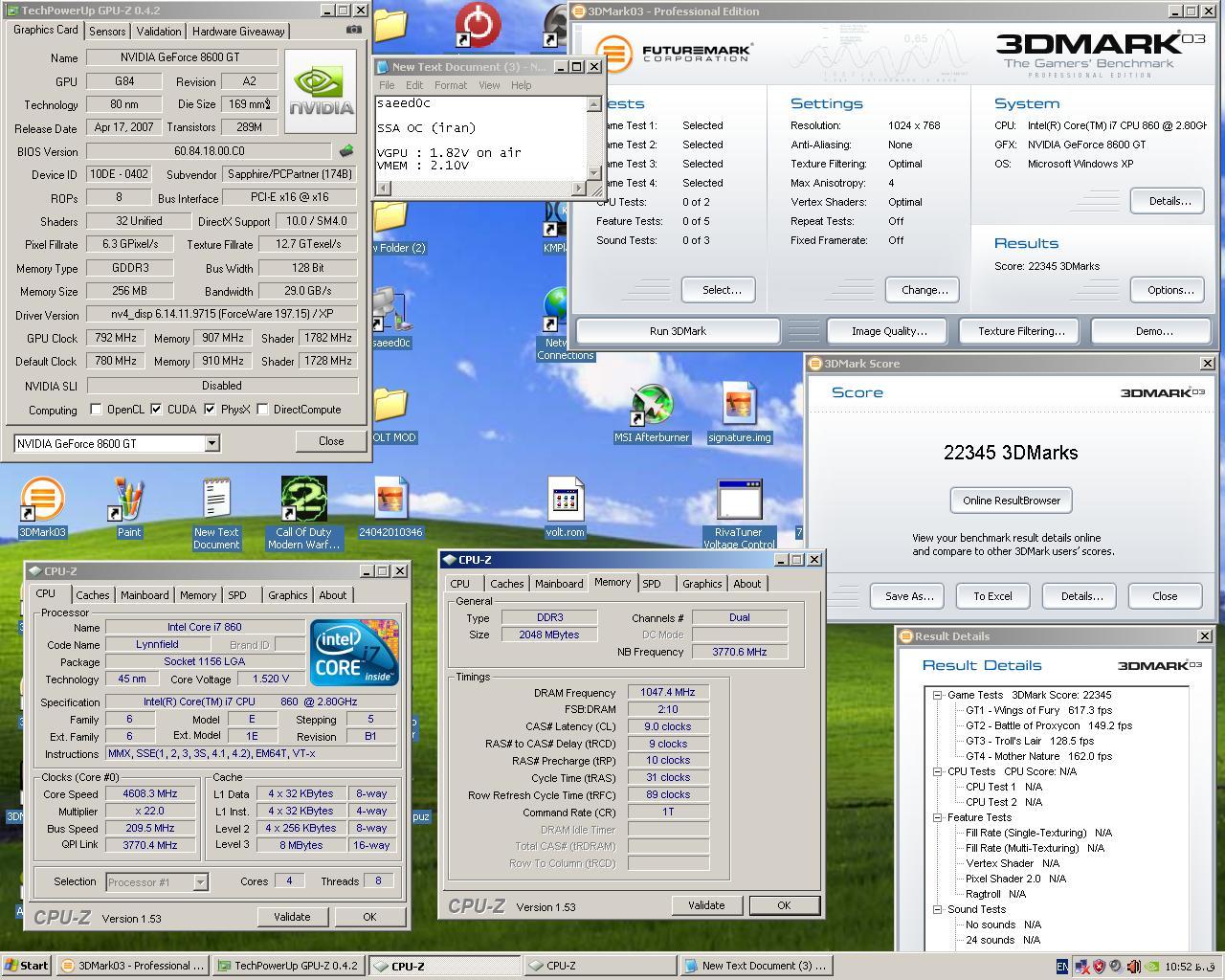Screen dimensions: 1225x980
Task: Click the To Excel button
Action: (x=992, y=596)
